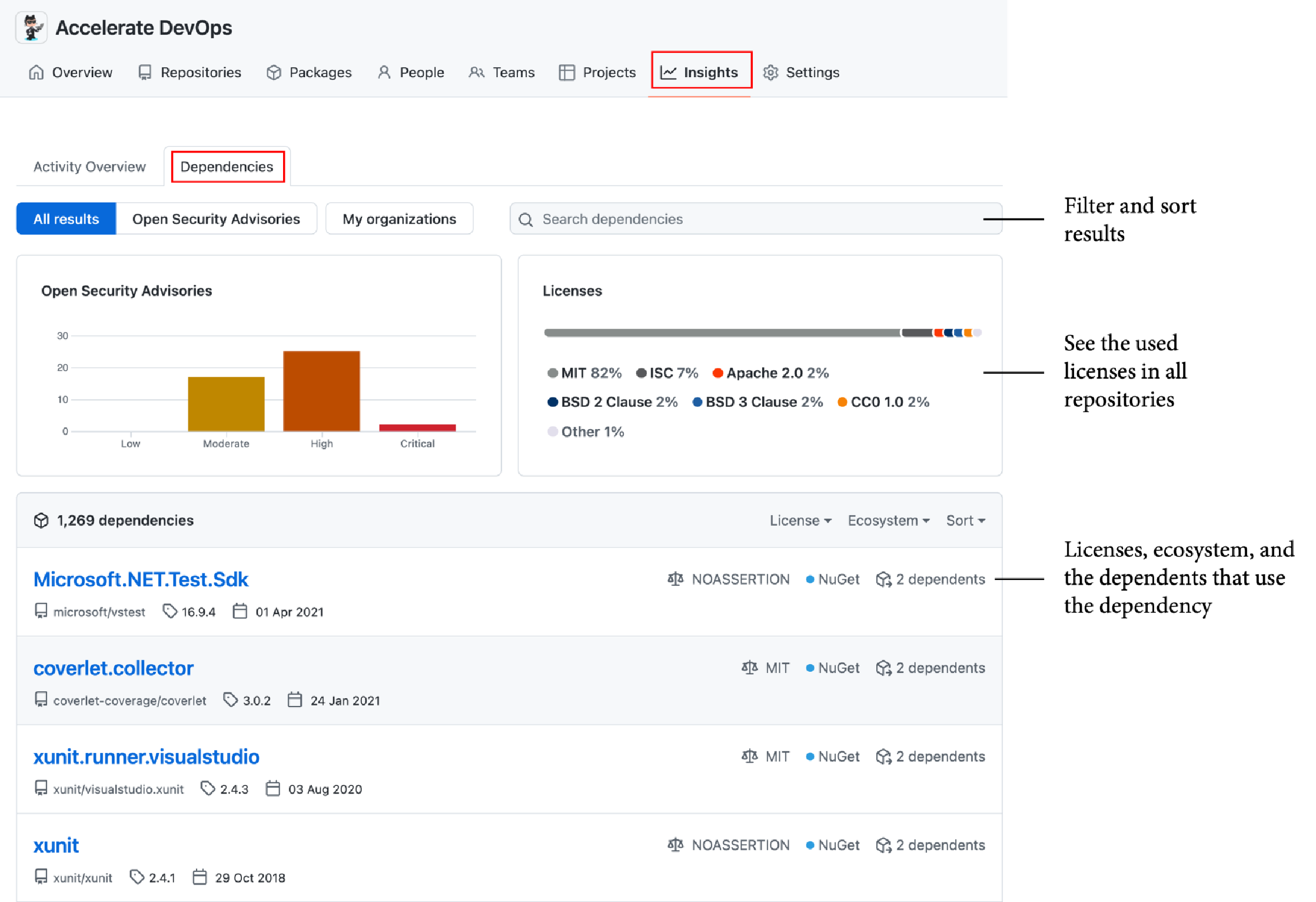Image resolution: width=1316 pixels, height=902 pixels.
Task: Click license scale icon on xunit.runner.visualstudio row
Action: pyautogui.click(x=749, y=756)
